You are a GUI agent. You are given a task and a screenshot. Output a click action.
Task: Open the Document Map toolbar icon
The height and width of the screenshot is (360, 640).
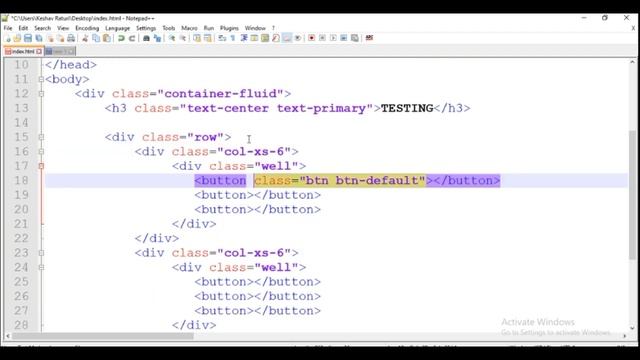[265, 38]
